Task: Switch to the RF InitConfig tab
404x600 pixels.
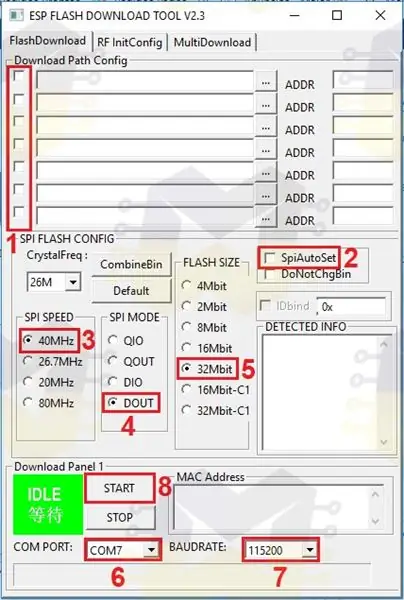Action: (130, 42)
